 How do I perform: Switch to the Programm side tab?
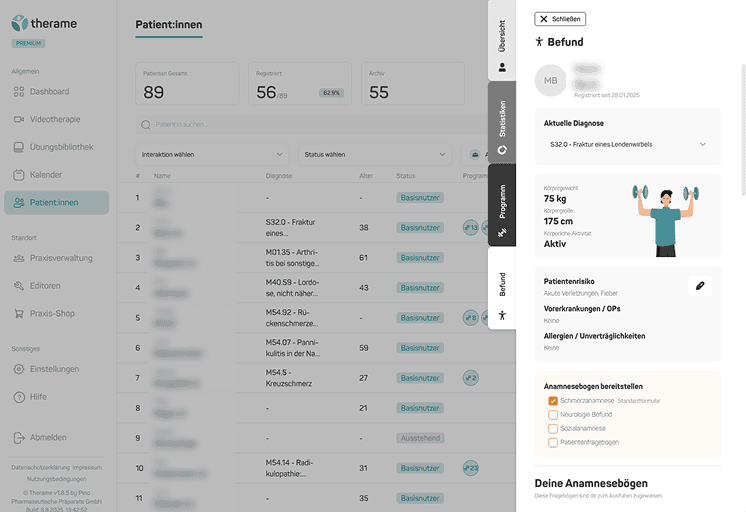[x=502, y=206]
